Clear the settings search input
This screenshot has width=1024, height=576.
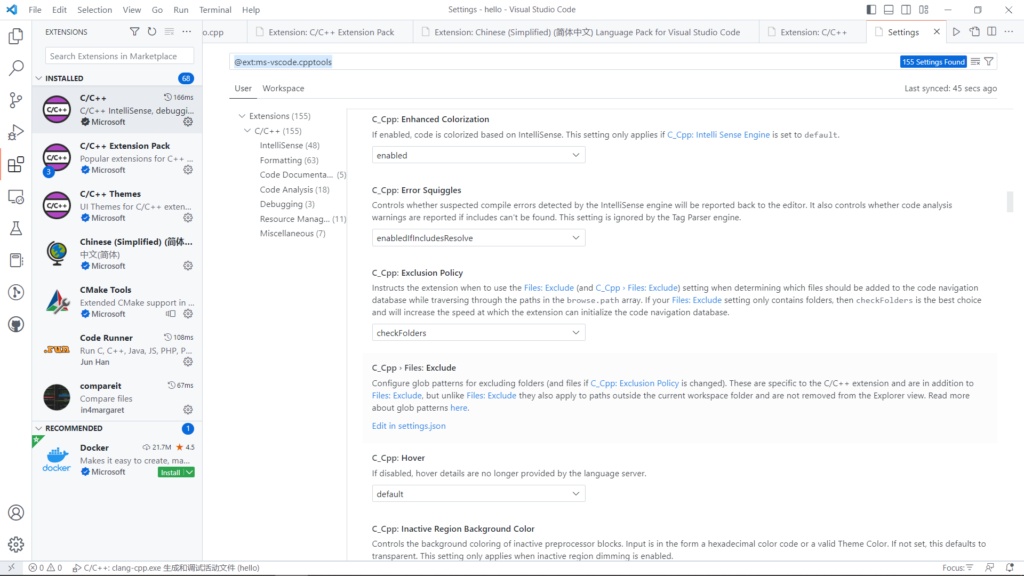[975, 62]
